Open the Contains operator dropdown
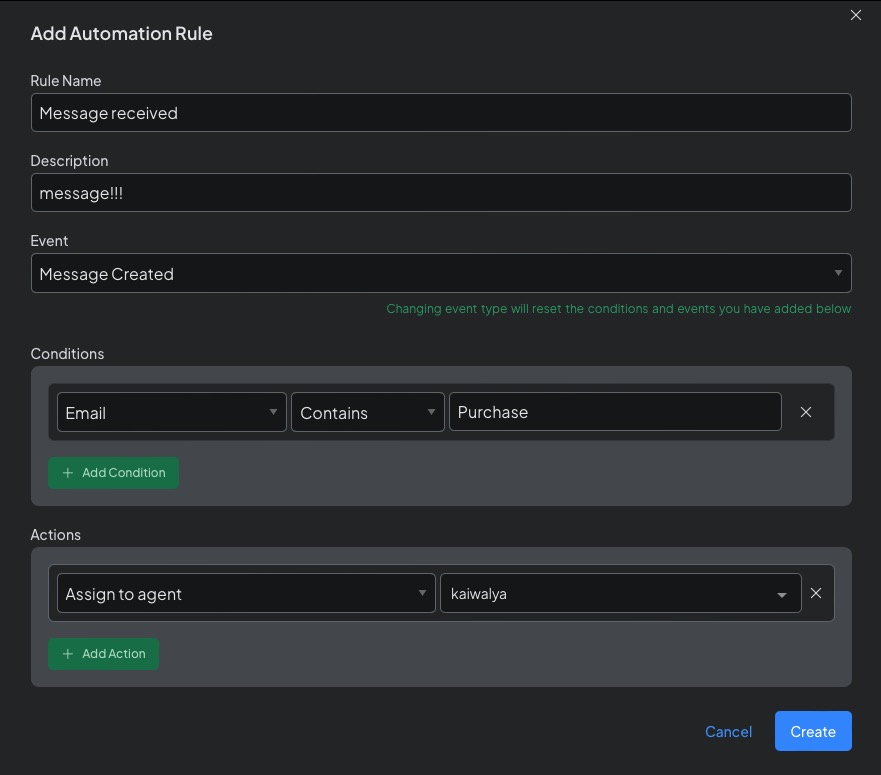 coord(367,411)
